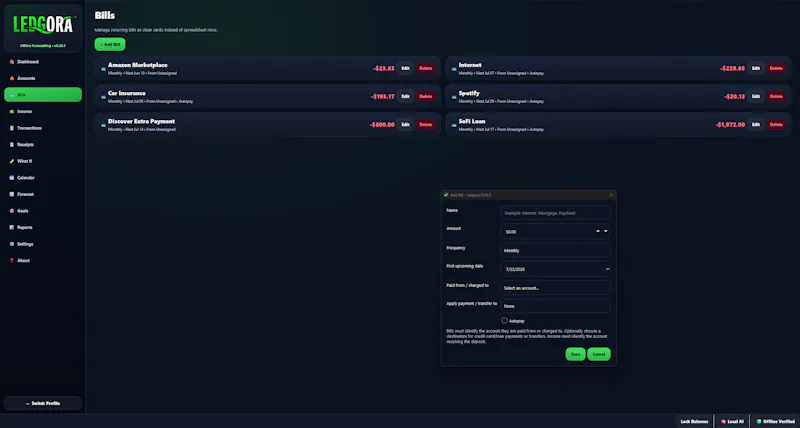Click the Spotify bill card icon
This screenshot has width=800, height=428.
tap(454, 96)
